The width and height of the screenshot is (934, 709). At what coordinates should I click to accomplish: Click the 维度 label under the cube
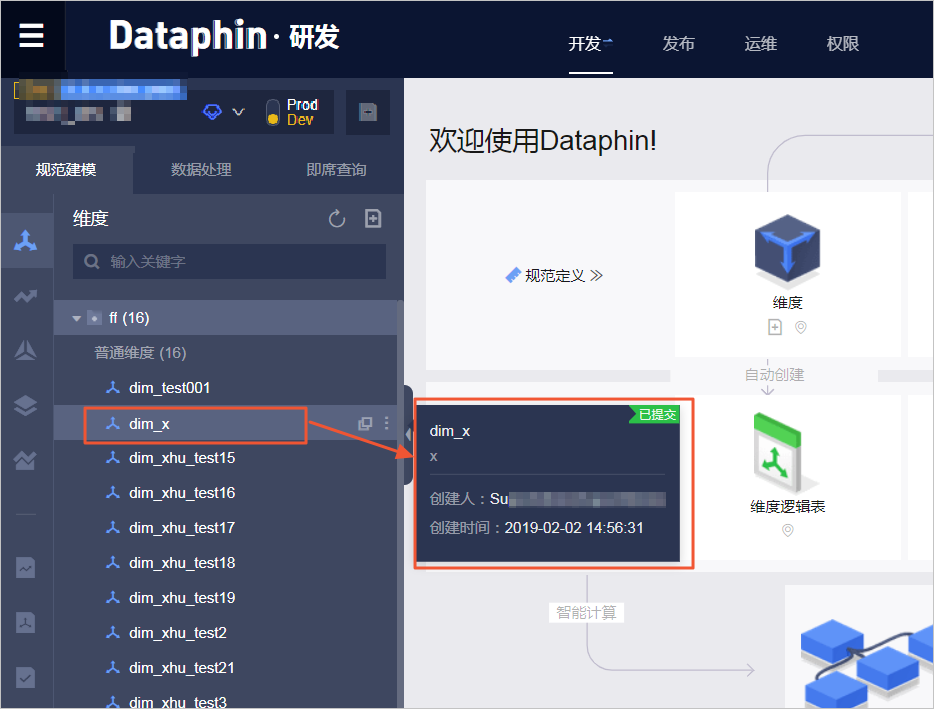(x=787, y=303)
